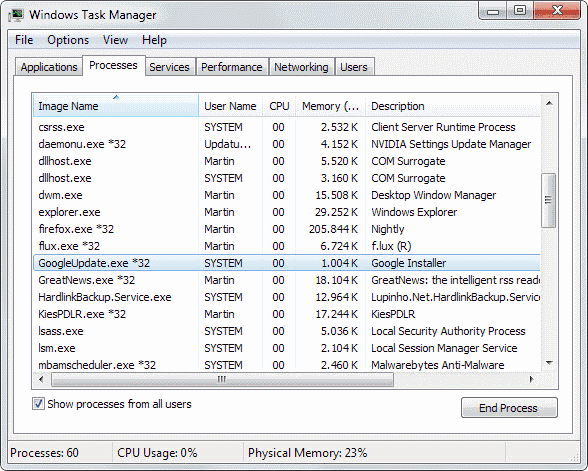Open the View menu
This screenshot has width=588, height=471.
[116, 40]
